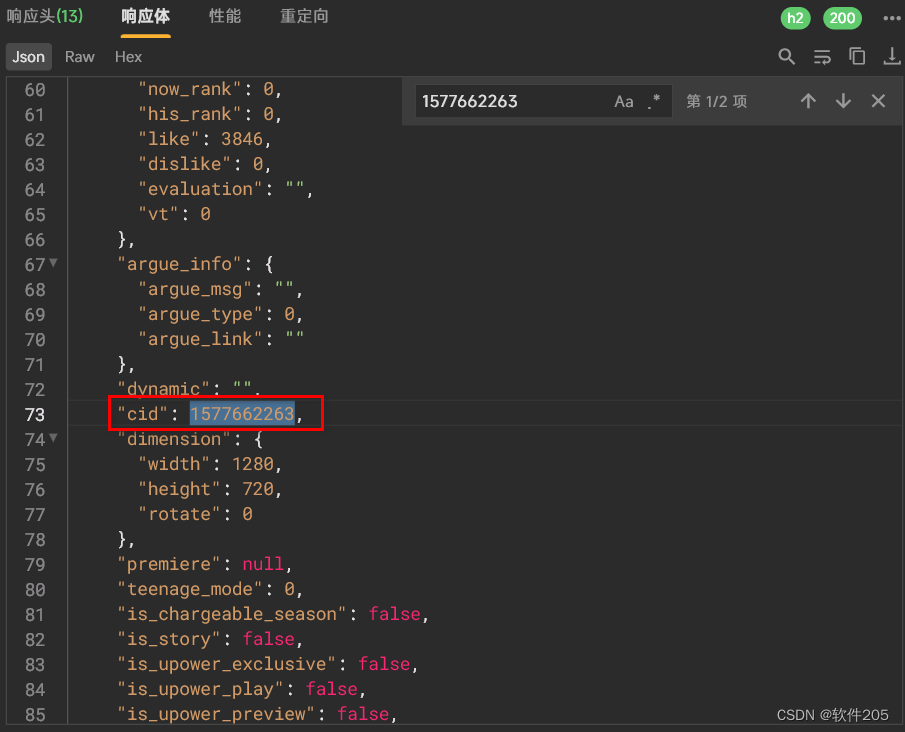Select the Raw view button
The image size is (905, 732).
[x=79, y=57]
